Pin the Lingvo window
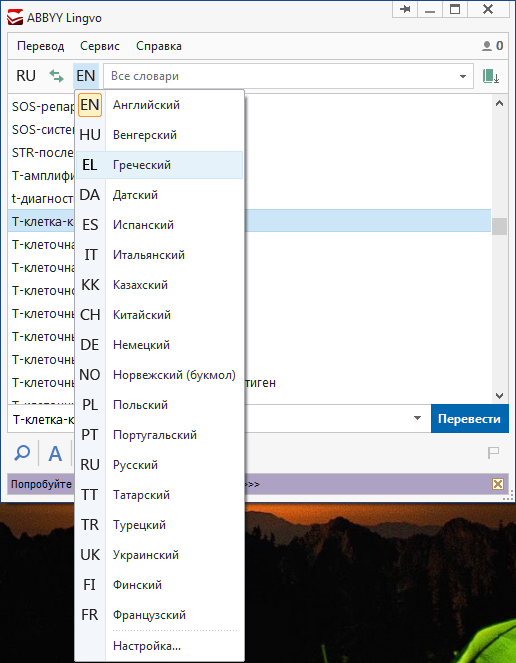516x663 pixels. [x=405, y=9]
